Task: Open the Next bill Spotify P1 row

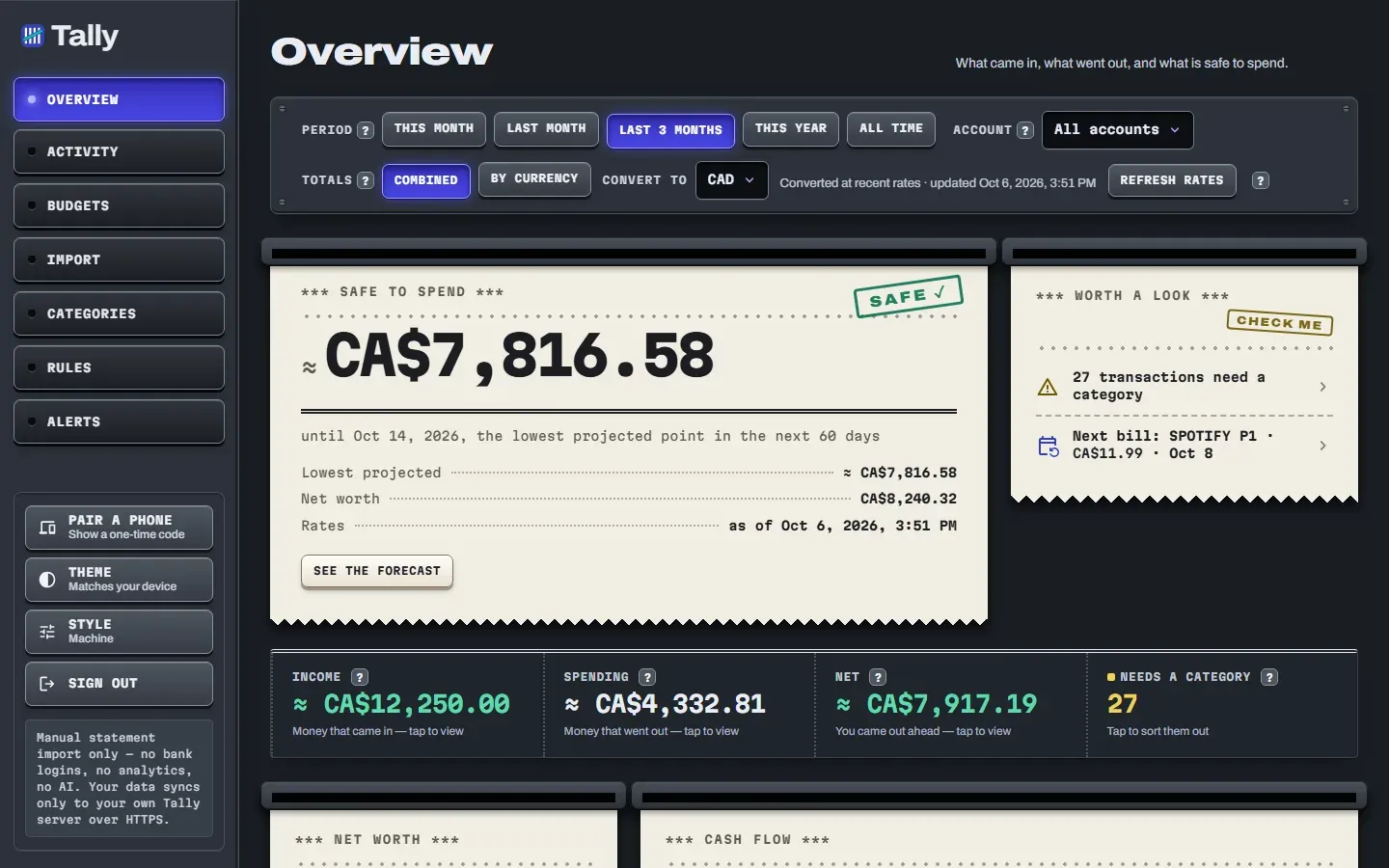Action: (1185, 446)
